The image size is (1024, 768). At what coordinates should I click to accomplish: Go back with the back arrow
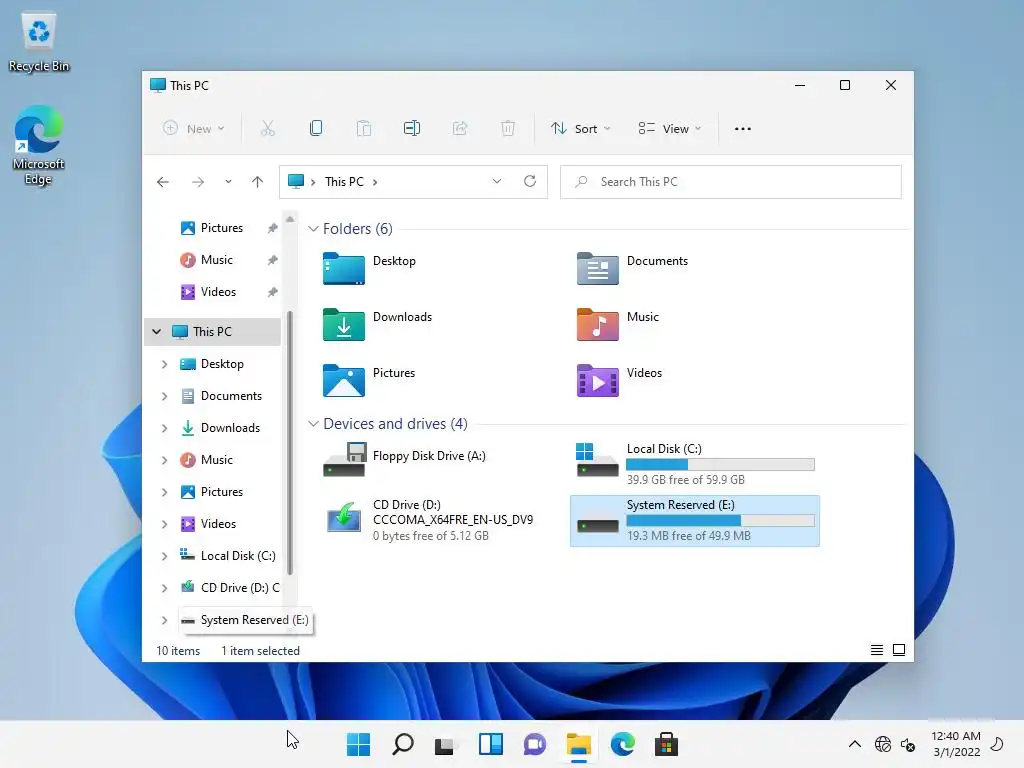point(163,182)
